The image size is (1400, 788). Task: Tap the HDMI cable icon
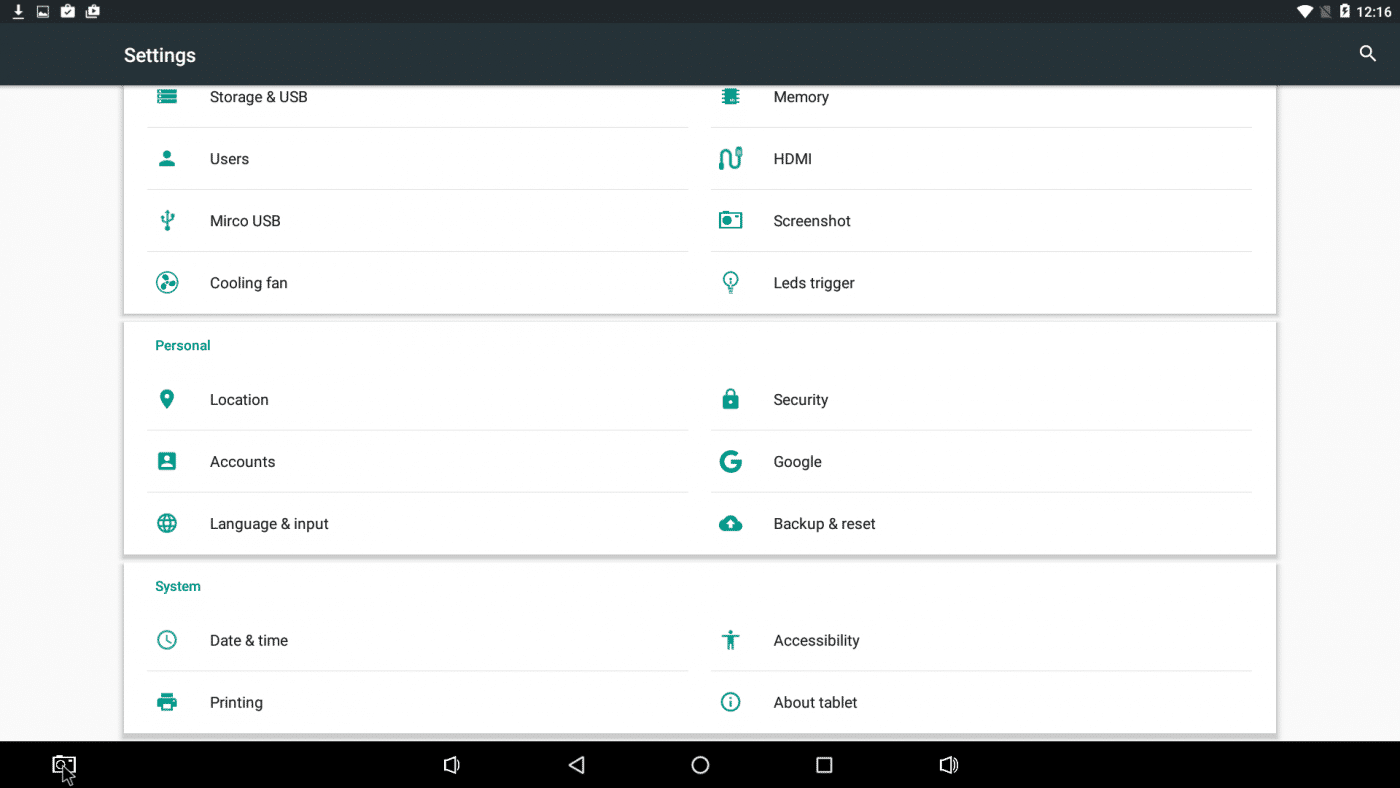730,159
